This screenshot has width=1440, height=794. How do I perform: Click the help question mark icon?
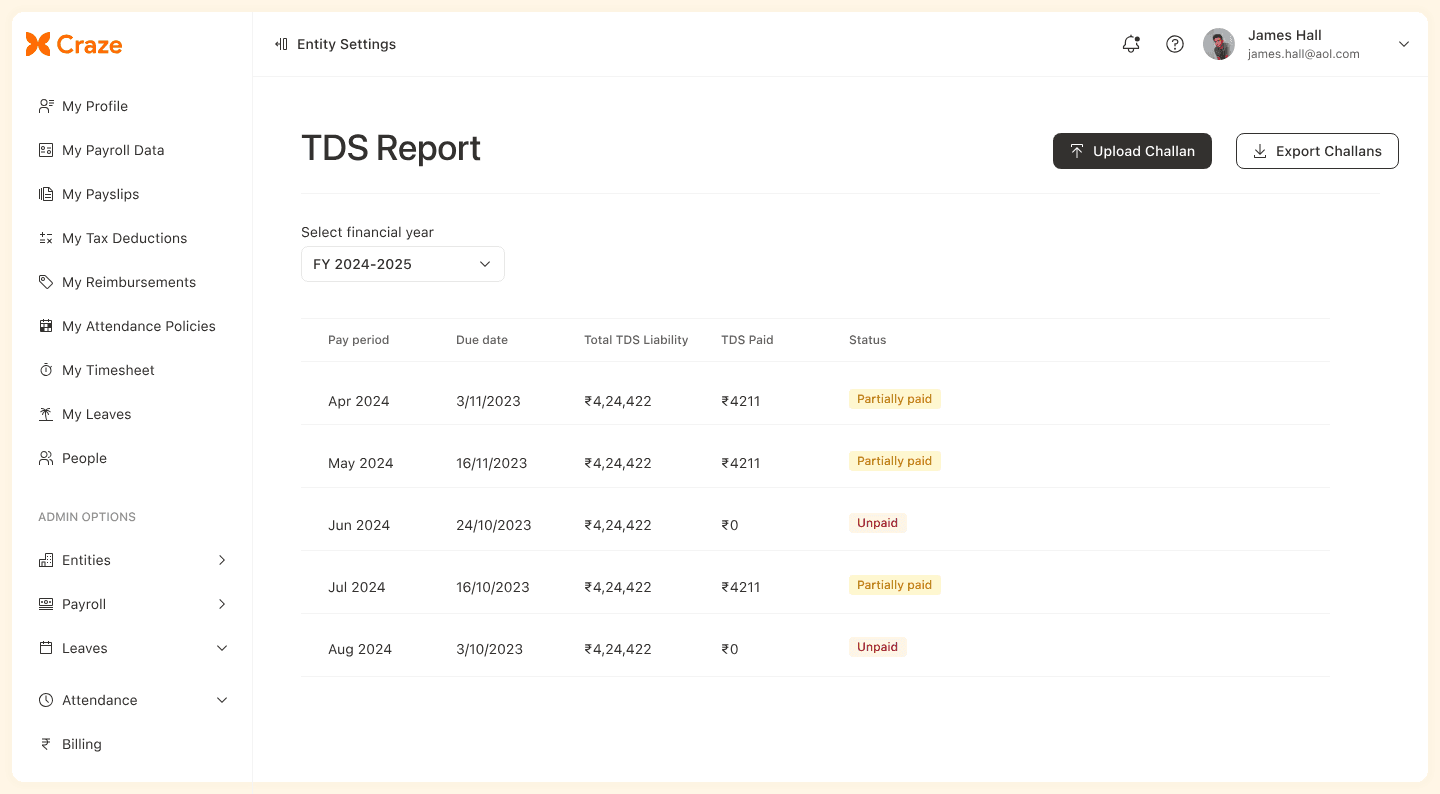click(1175, 44)
